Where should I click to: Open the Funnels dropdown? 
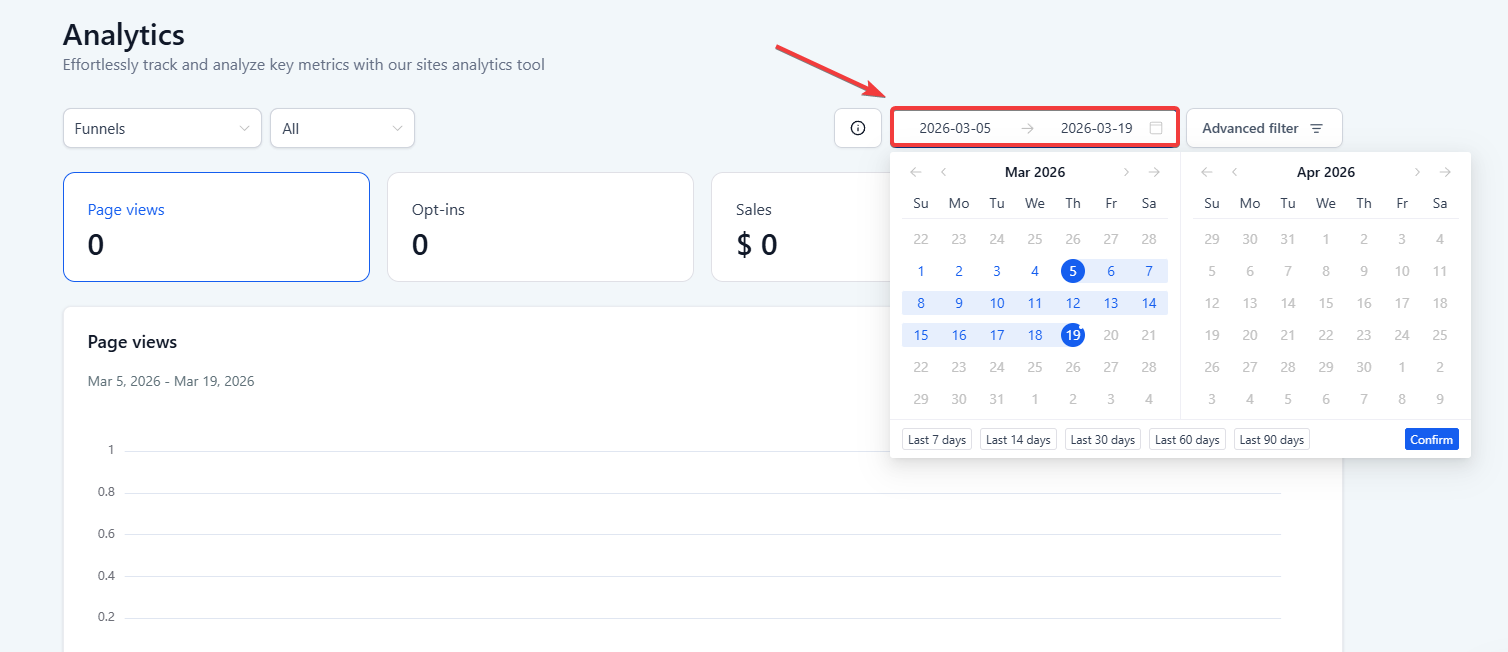[162, 128]
